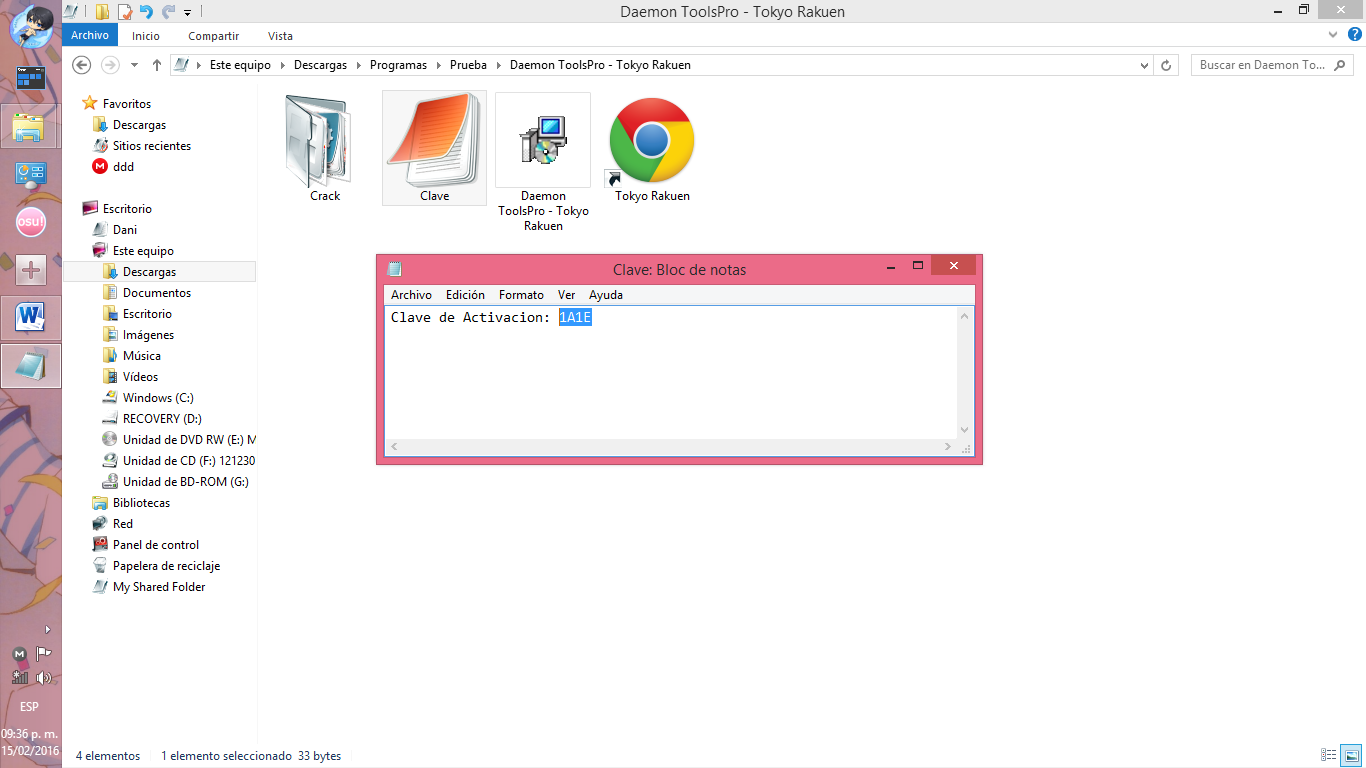This screenshot has width=1366, height=768.
Task: Open RECOVERY (D:) drive in navigation pane
Action: pyautogui.click(x=162, y=419)
